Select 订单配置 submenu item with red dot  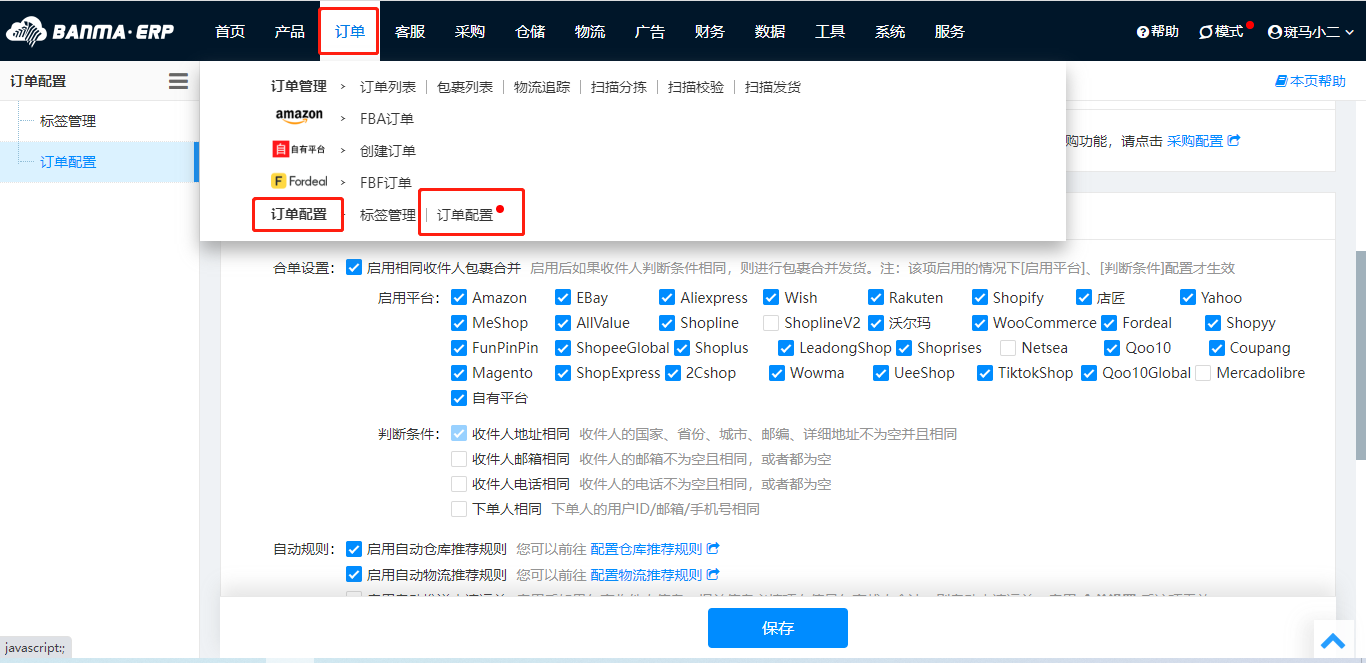pyautogui.click(x=466, y=215)
